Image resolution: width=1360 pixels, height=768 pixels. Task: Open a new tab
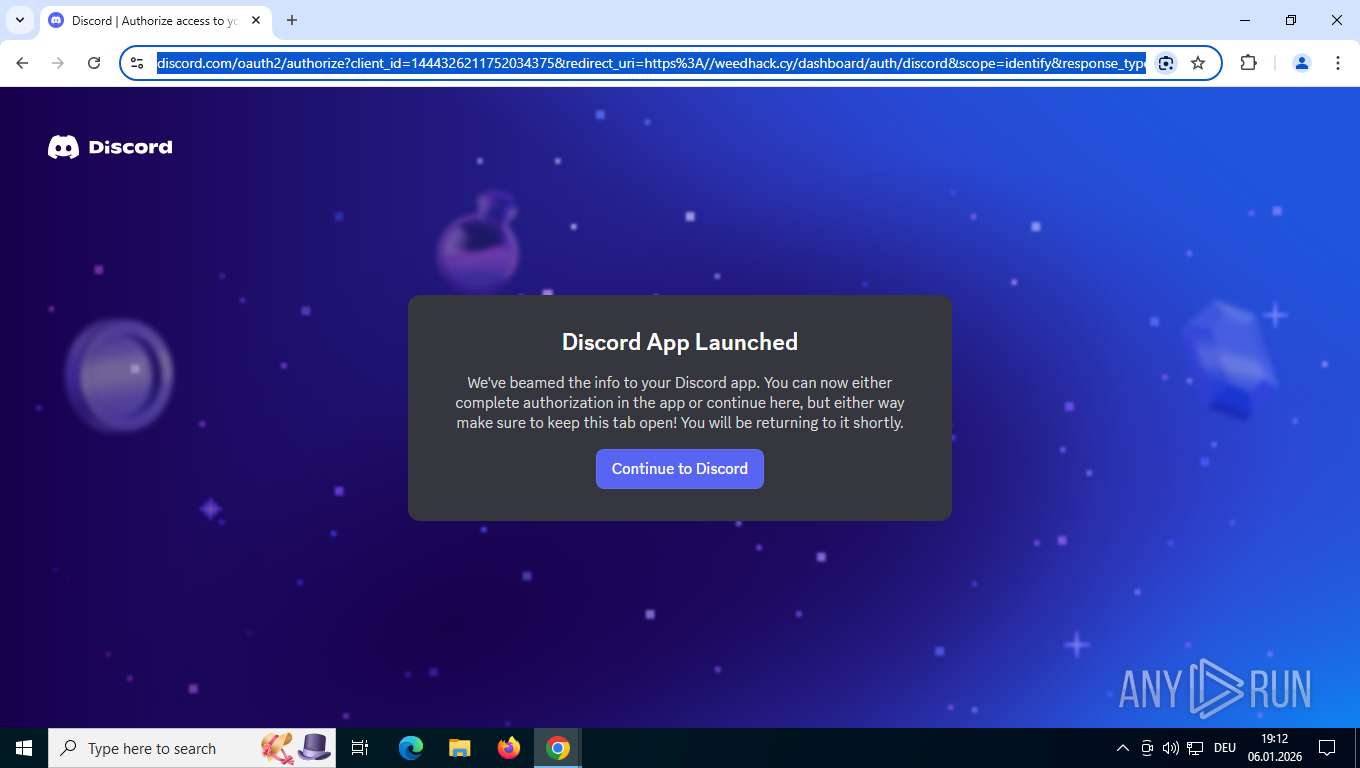tap(292, 20)
